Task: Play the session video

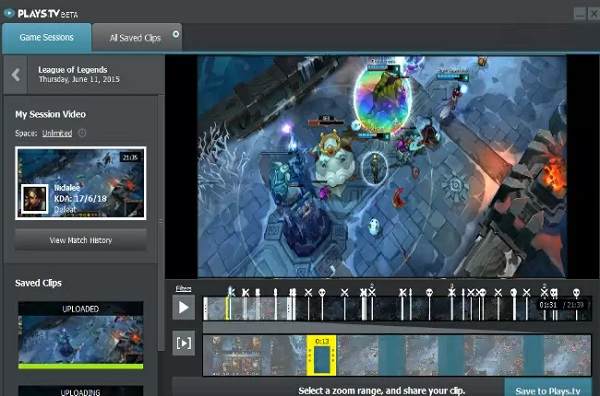Action: coord(183,307)
